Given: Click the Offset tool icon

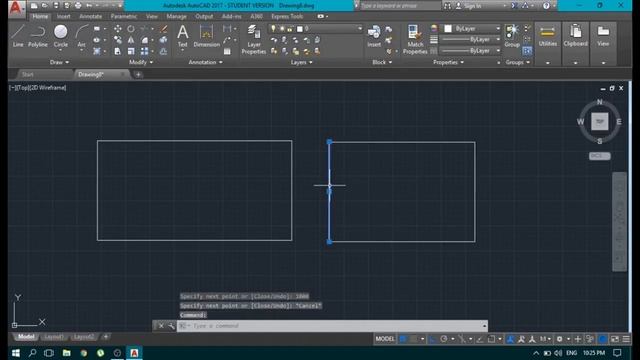Looking at the screenshot, I should coord(164,51).
